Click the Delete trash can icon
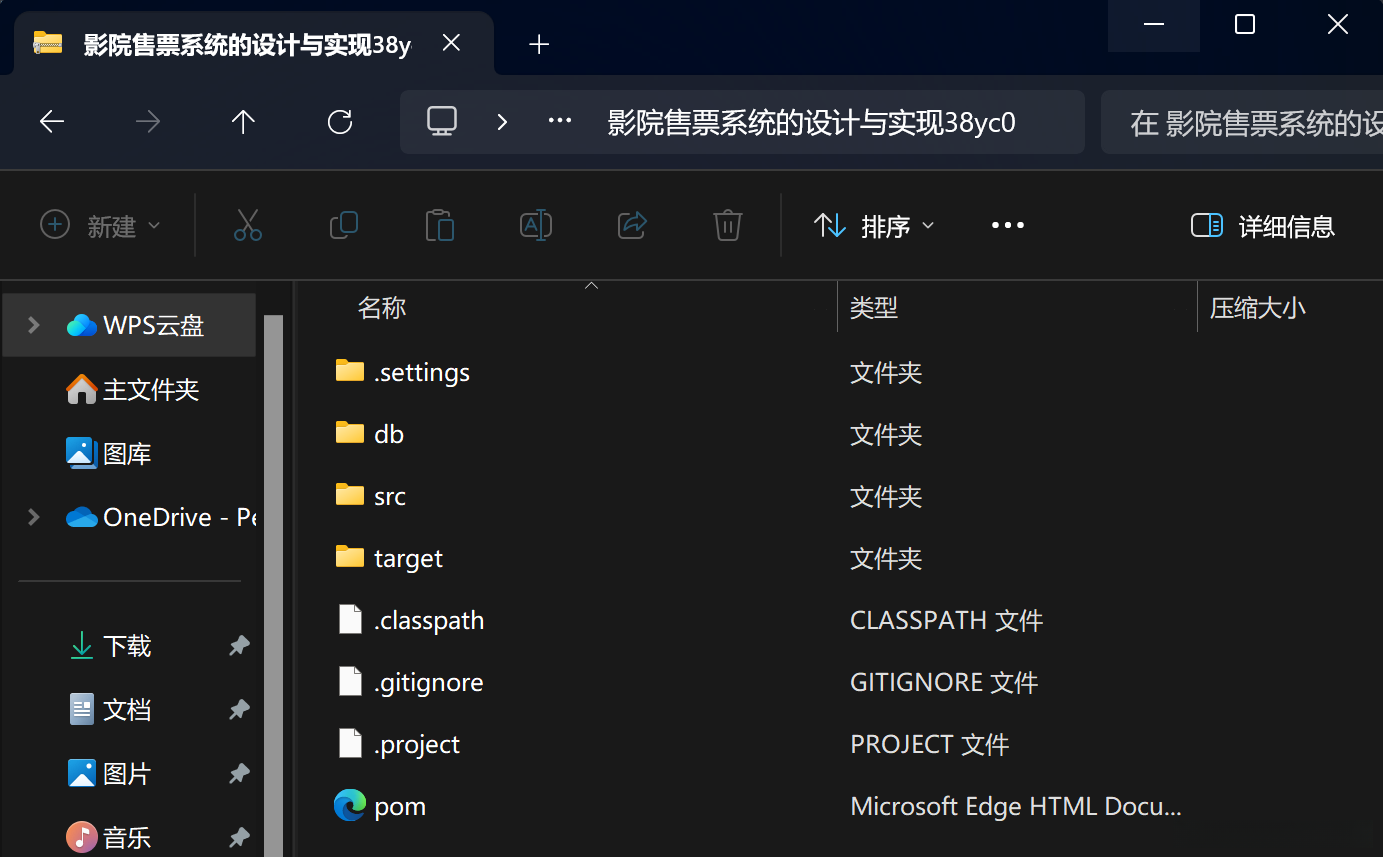Screen dimensions: 1383x857 [x=728, y=225]
